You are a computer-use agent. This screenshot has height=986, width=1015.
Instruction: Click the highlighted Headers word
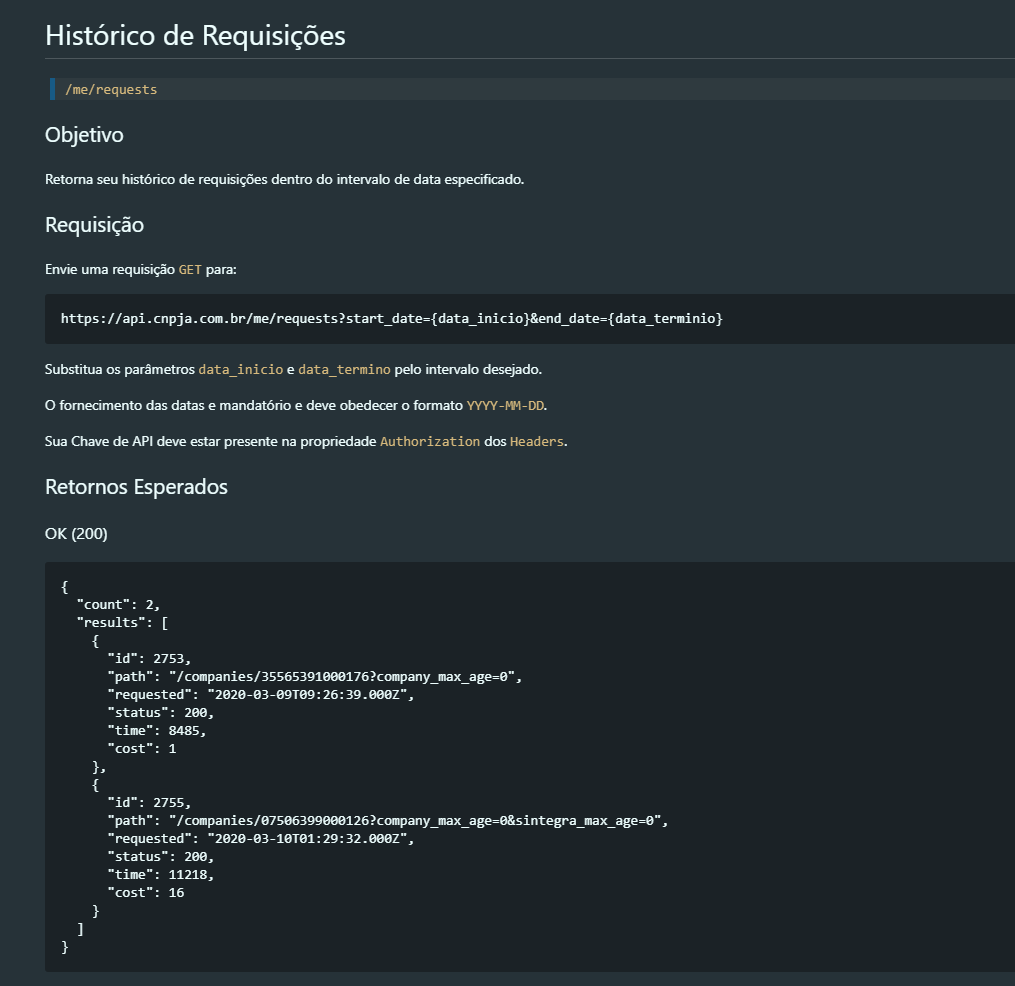tap(537, 442)
